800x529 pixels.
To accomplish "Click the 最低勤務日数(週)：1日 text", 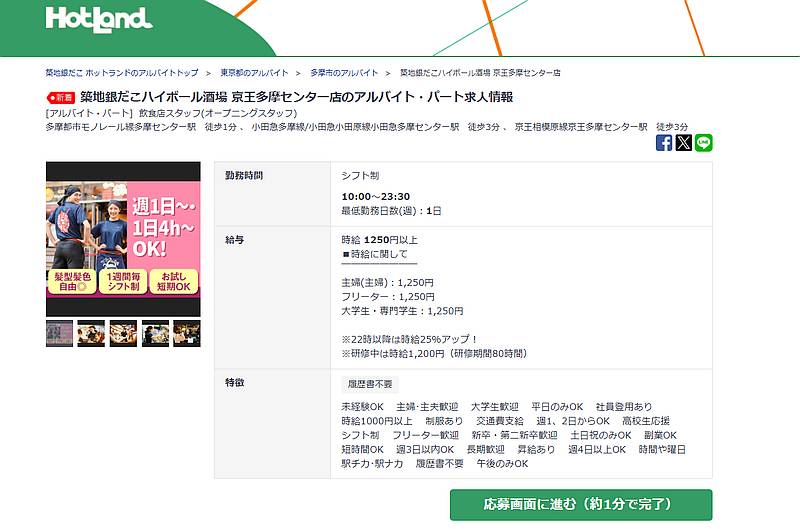I will 391,211.
